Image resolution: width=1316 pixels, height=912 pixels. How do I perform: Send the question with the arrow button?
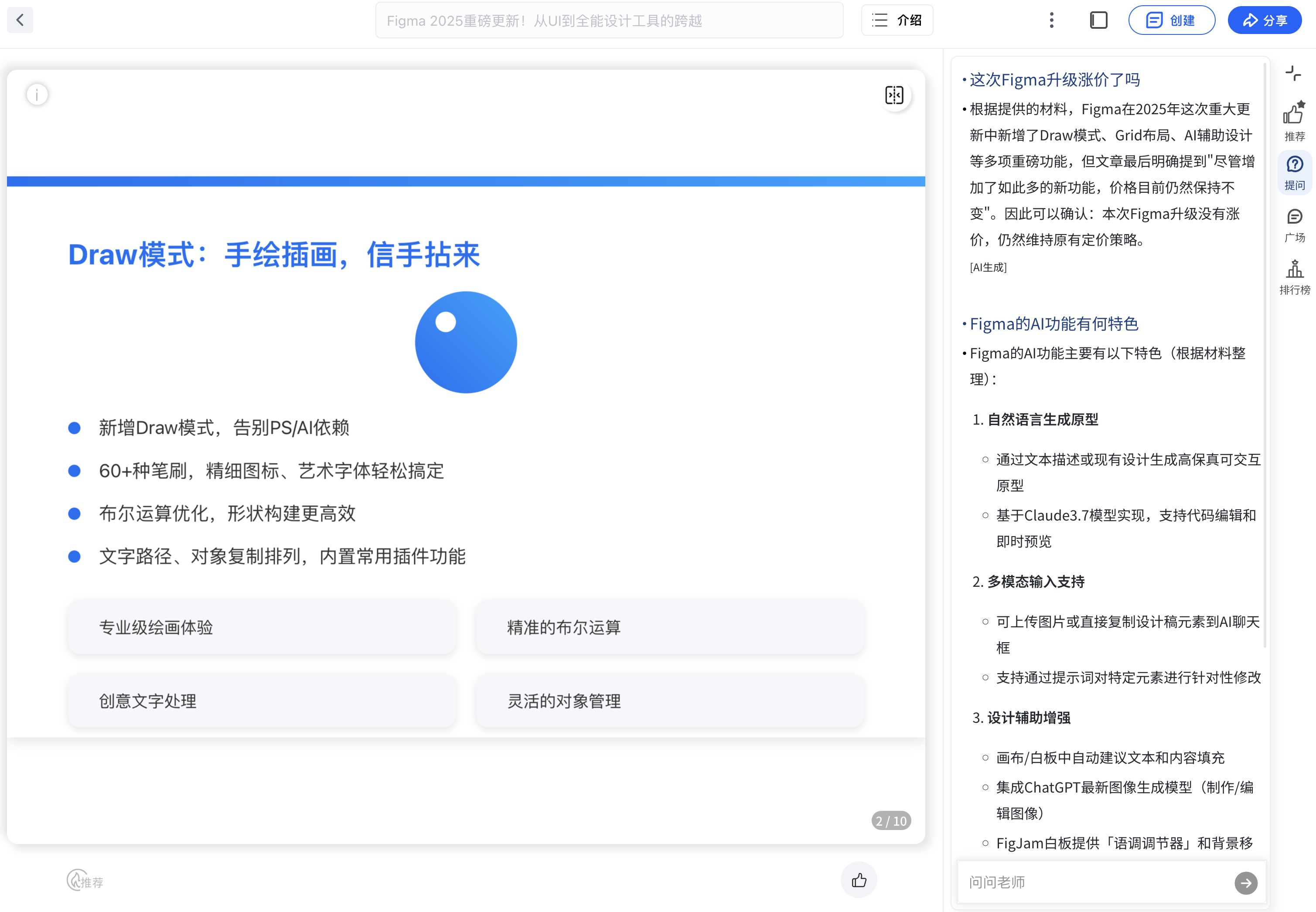tap(1246, 882)
